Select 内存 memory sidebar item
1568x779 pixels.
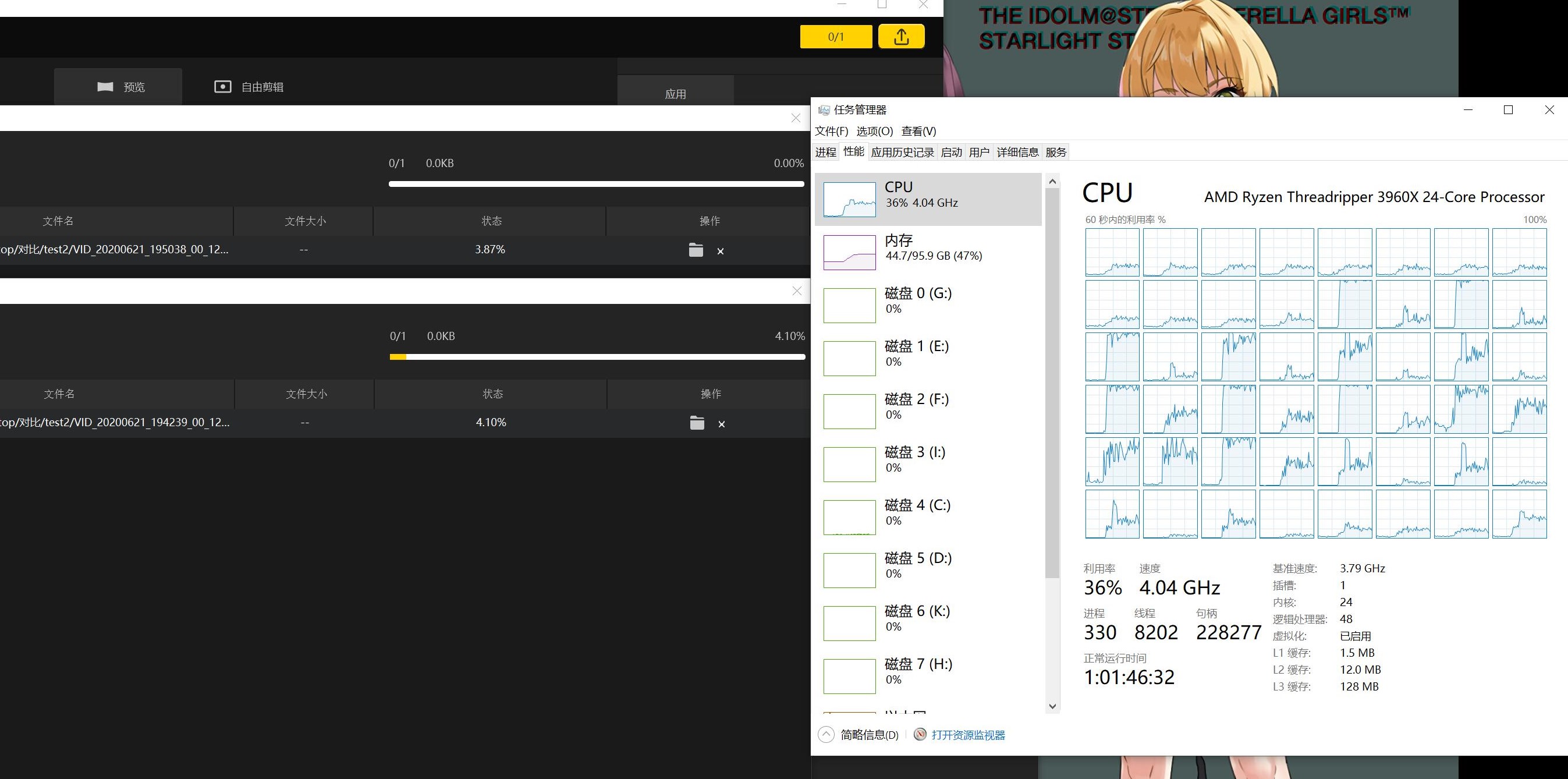pos(928,252)
